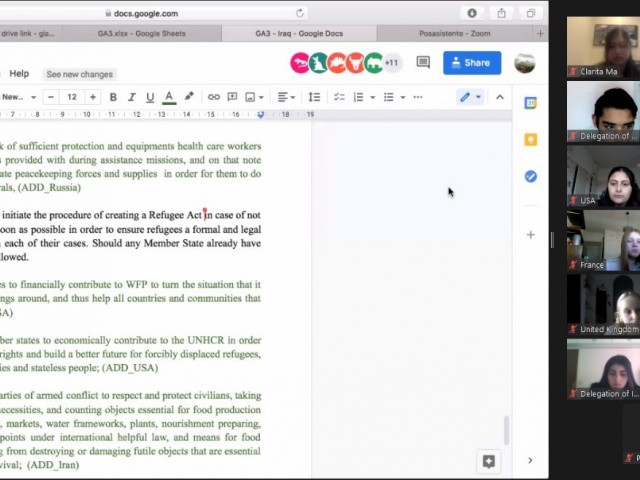Select the France participant video tile
The width and height of the screenshot is (640, 480).
coord(603,241)
